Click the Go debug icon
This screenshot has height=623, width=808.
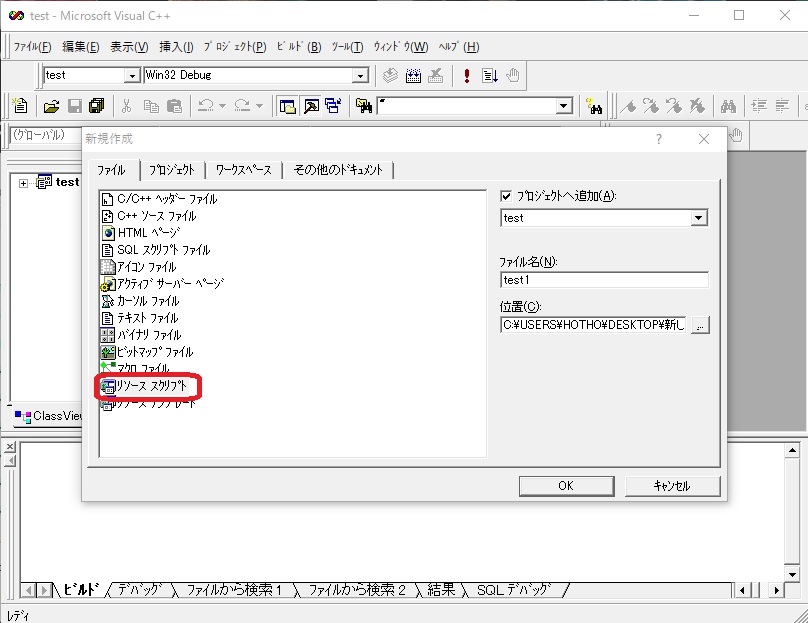pos(490,76)
